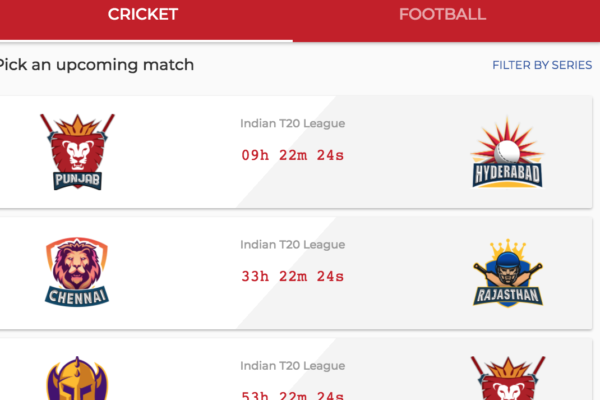Image resolution: width=600 pixels, height=400 pixels.
Task: Select the white underline beneath Cricket tab
Action: [146, 41]
